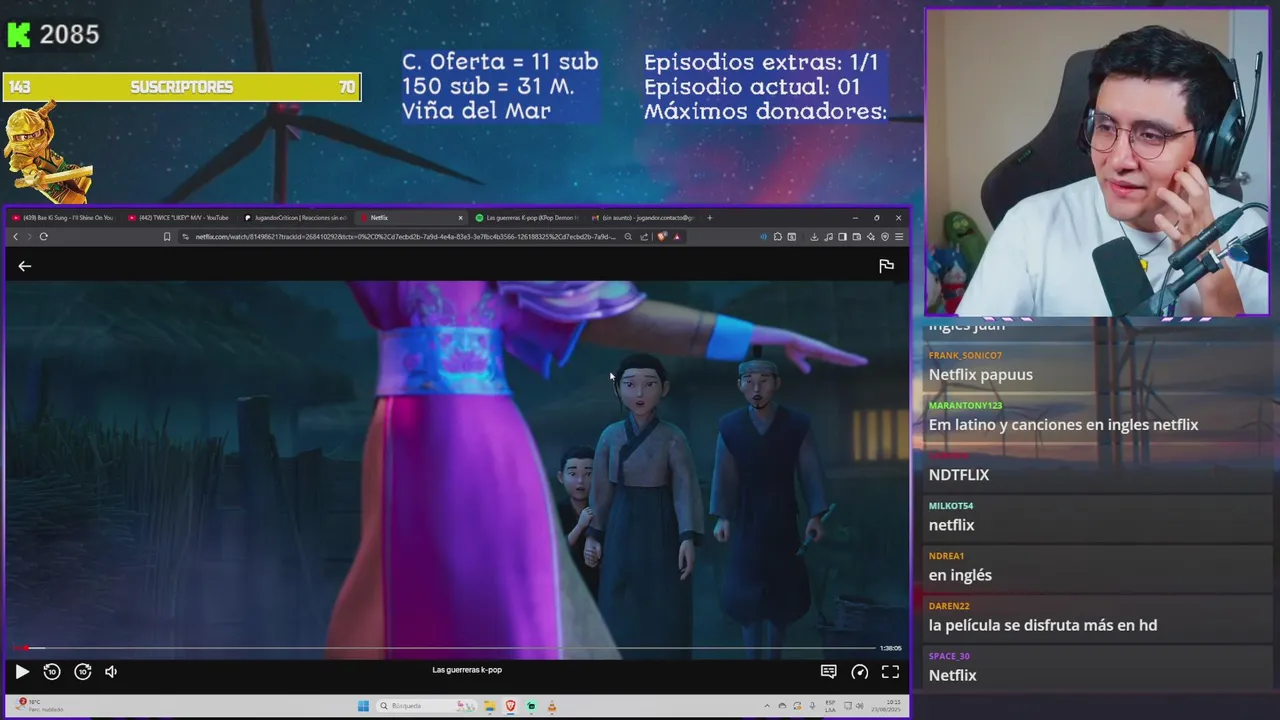The width and height of the screenshot is (1280, 720).
Task: Open a new browser tab
Action: pyautogui.click(x=710, y=217)
